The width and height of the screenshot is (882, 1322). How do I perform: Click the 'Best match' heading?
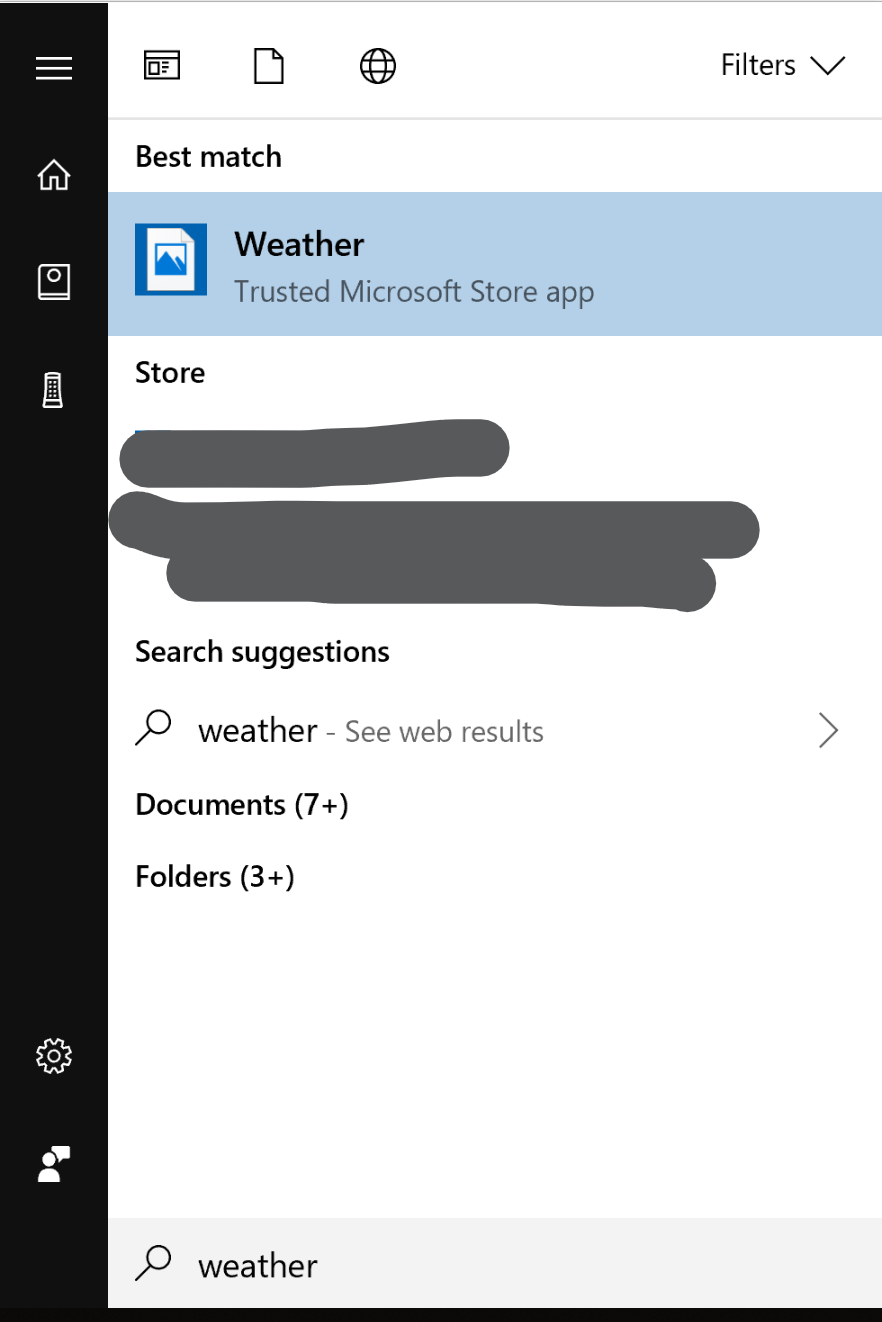click(208, 157)
